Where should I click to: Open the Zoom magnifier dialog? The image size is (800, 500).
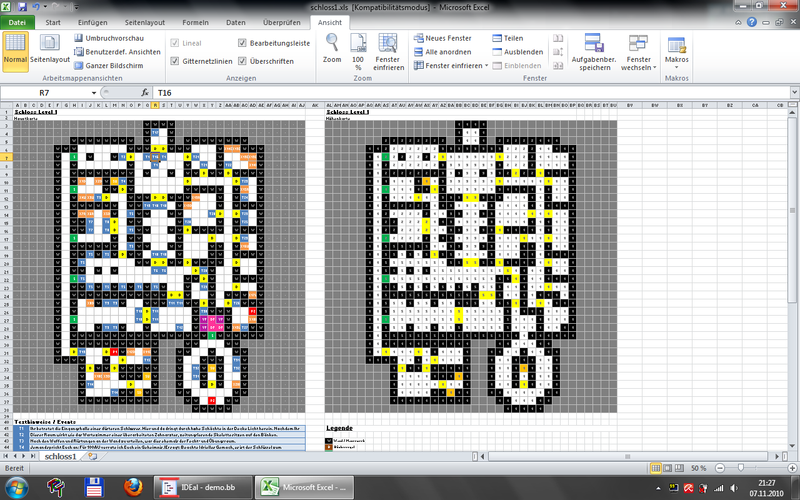point(332,49)
